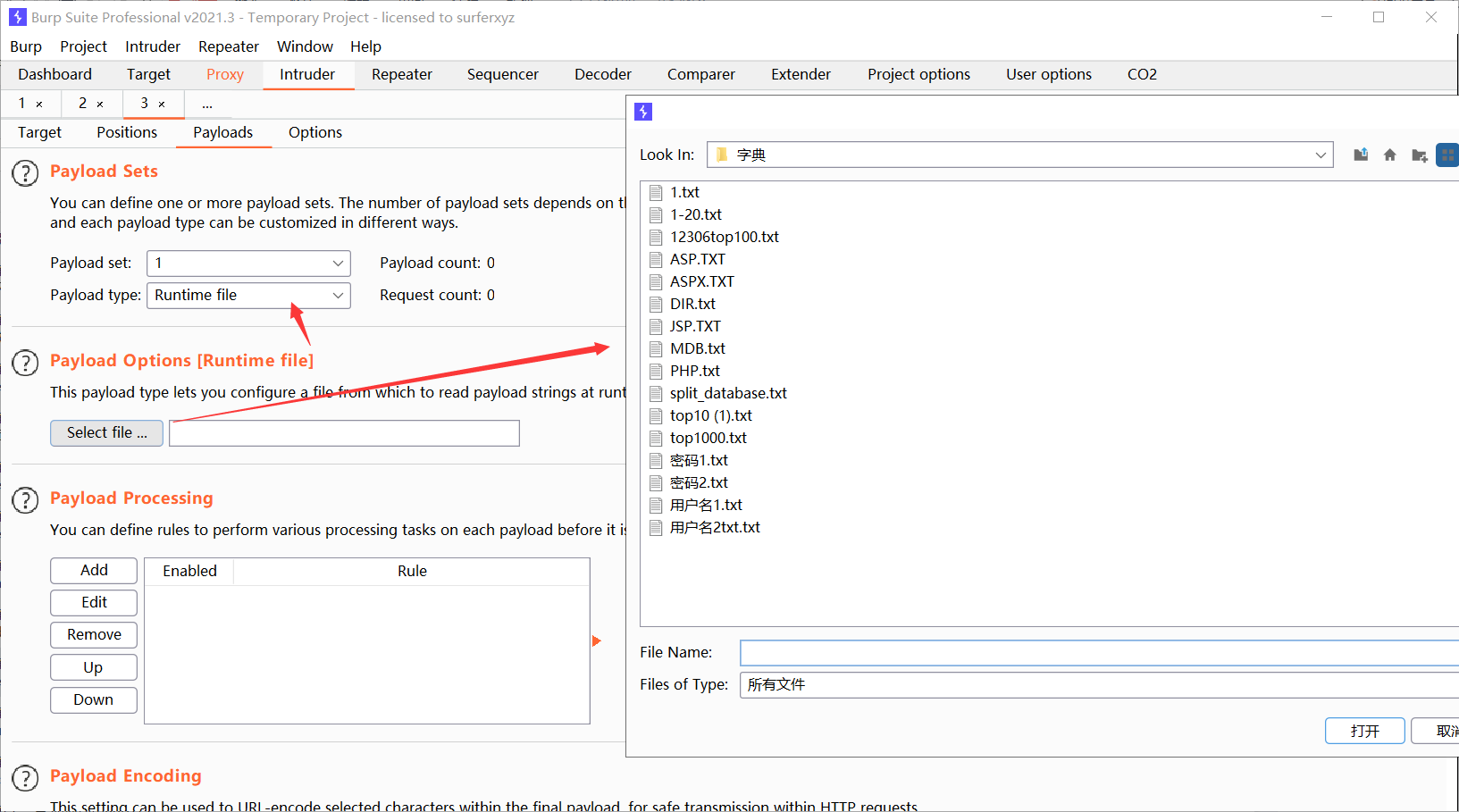Viewport: 1459px width, 812px height.
Task: Click the Burp Suite title bar icon
Action: [17, 17]
